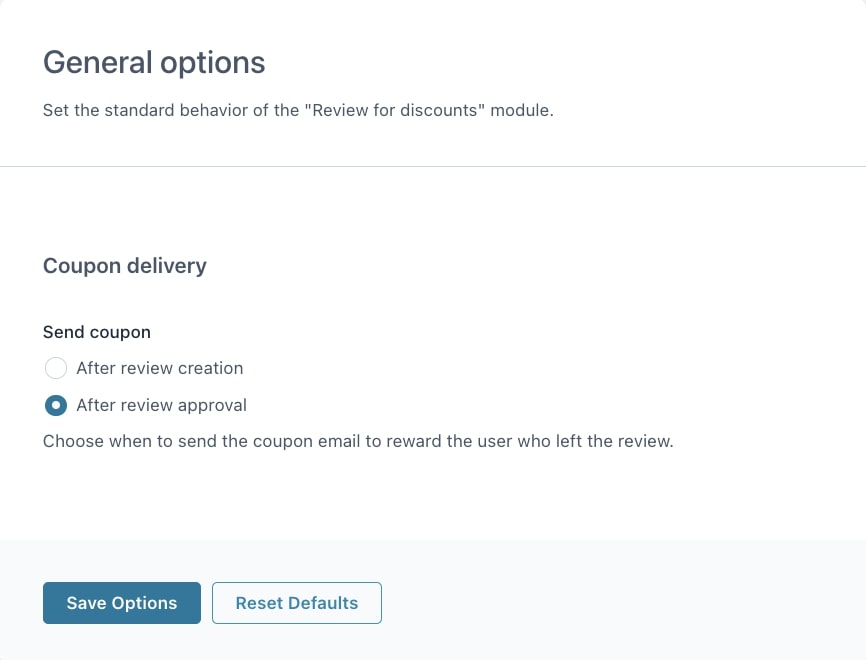The width and height of the screenshot is (866, 660).
Task: Click the word "Options" in the blue button
Action: click(145, 603)
